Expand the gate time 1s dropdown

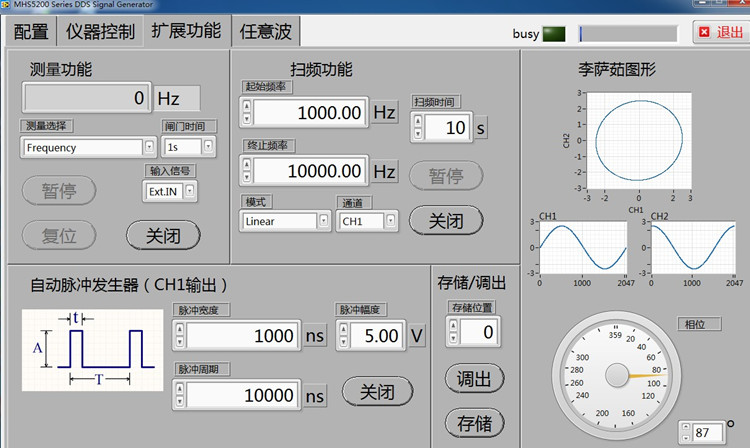[189, 148]
